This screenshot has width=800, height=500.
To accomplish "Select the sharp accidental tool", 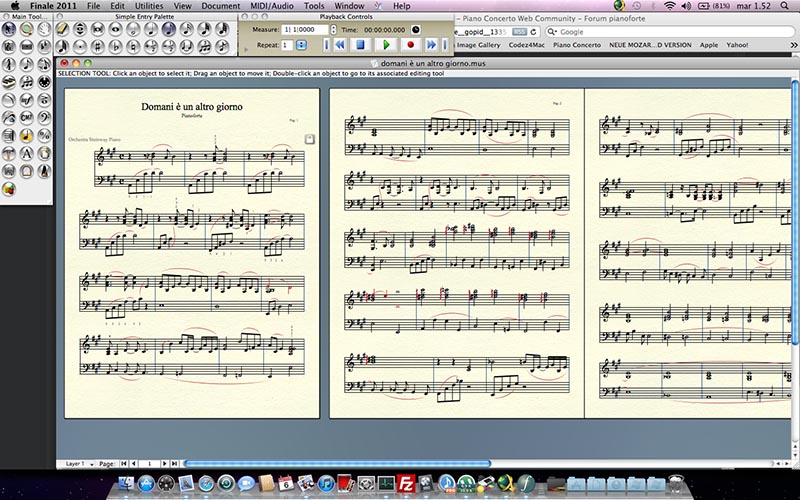I will [x=98, y=47].
